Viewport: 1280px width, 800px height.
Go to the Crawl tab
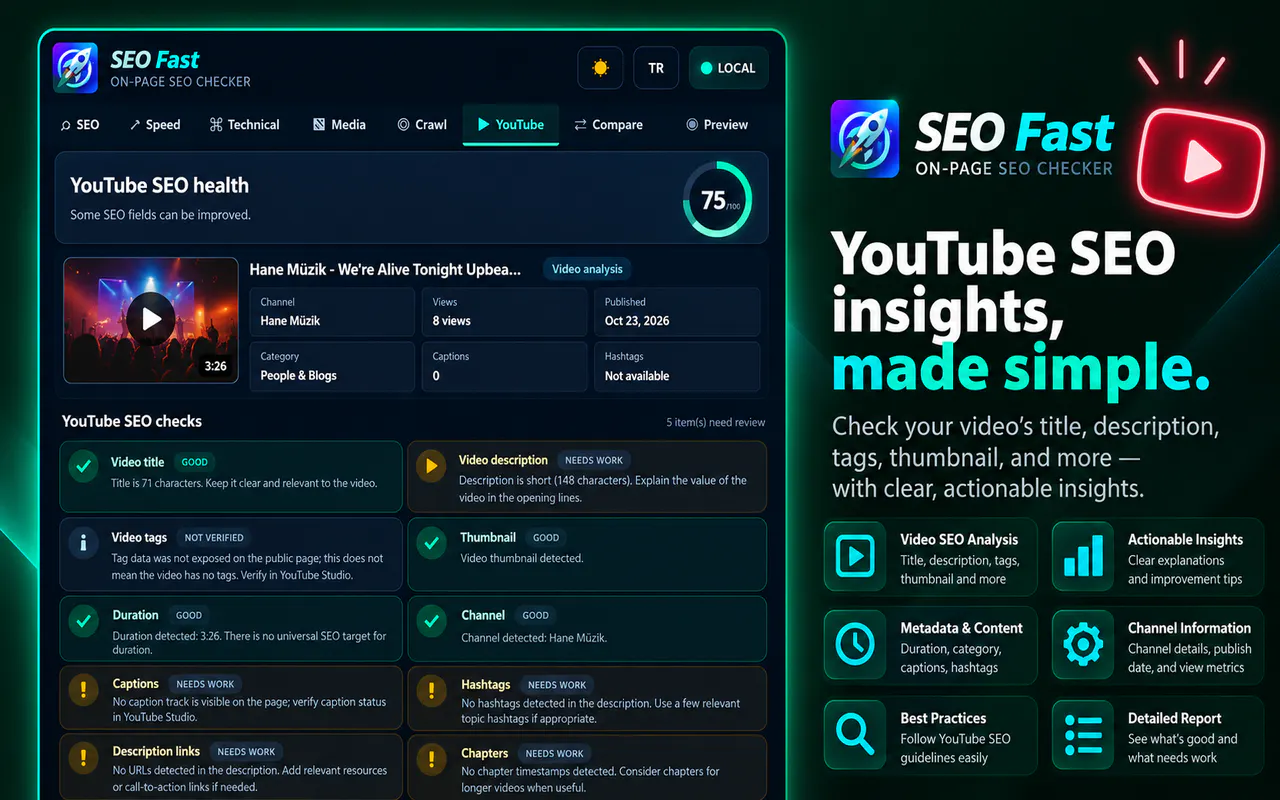422,125
